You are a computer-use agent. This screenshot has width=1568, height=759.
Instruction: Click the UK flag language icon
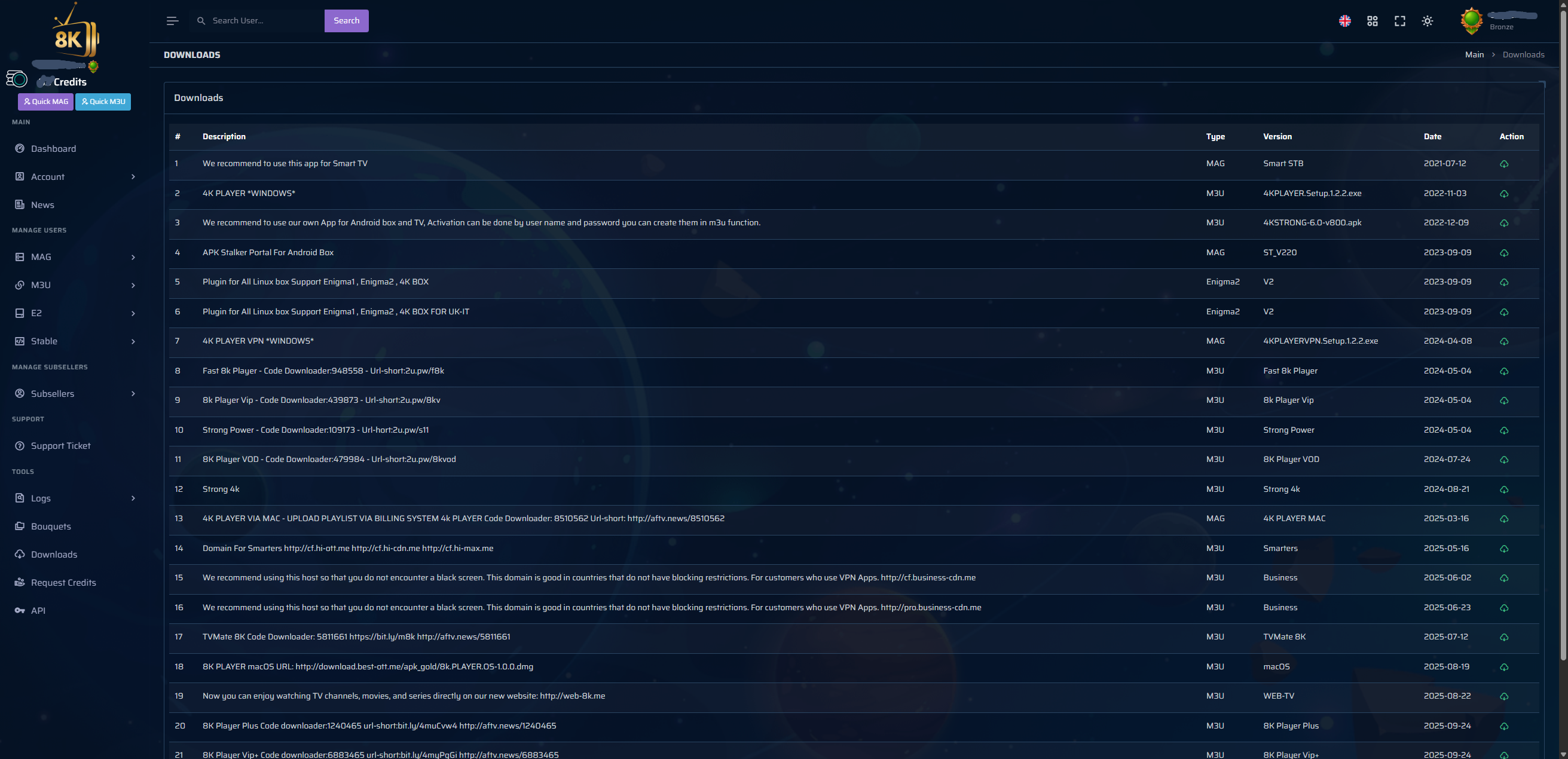tap(1344, 22)
